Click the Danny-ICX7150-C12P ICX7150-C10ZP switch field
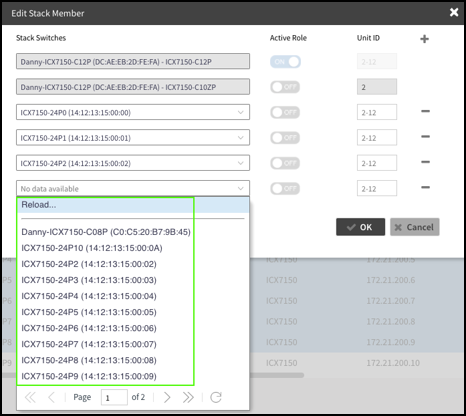The height and width of the screenshot is (416, 466). point(133,87)
